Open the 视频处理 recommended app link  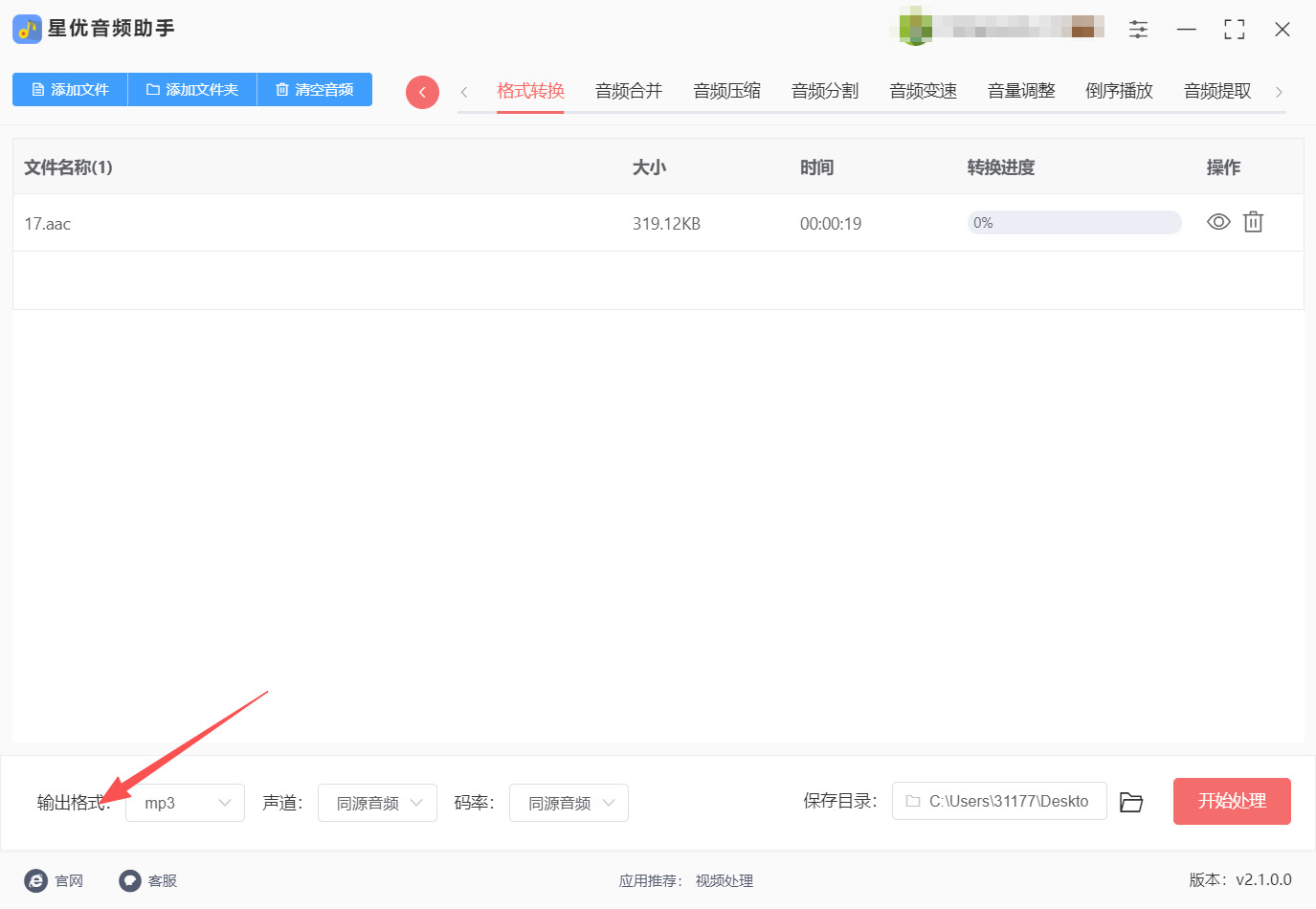point(724,880)
